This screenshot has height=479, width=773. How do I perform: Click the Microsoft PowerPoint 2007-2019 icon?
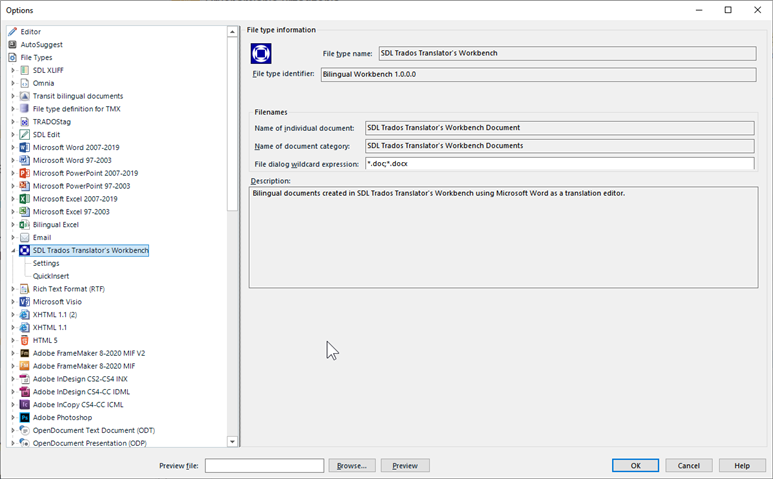coord(24,173)
